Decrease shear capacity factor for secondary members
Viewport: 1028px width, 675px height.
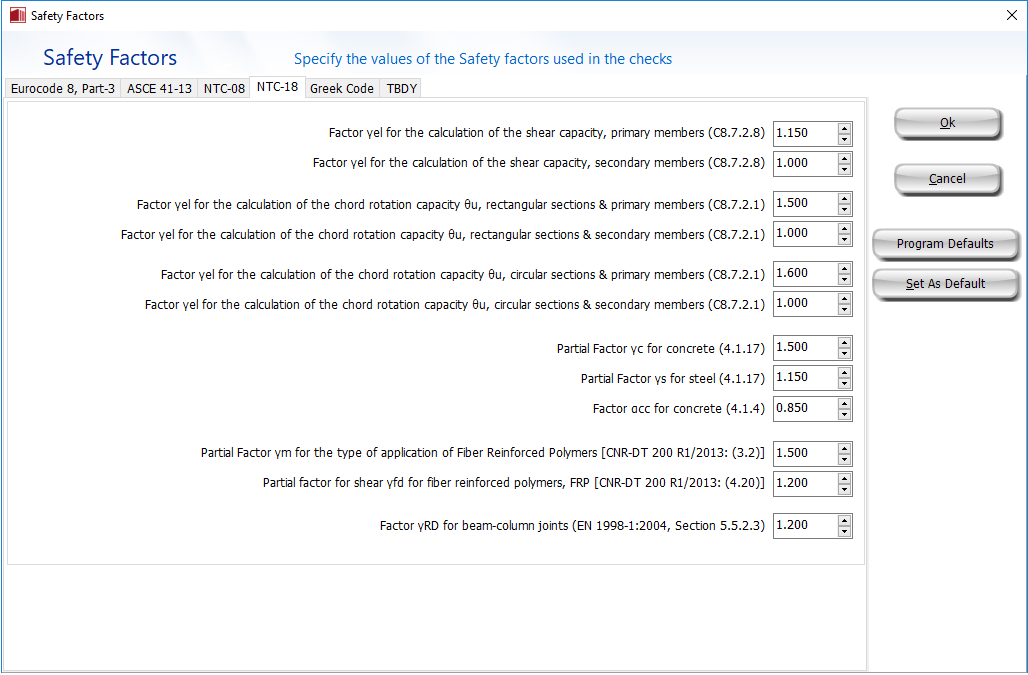coord(845,169)
